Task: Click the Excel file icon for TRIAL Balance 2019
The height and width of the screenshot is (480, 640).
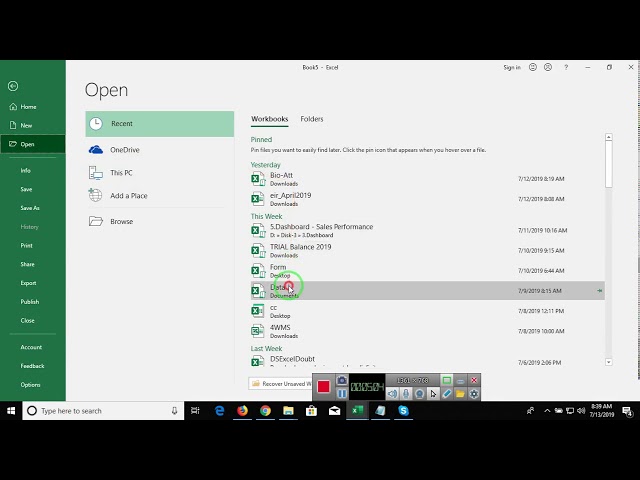Action: 258,250
